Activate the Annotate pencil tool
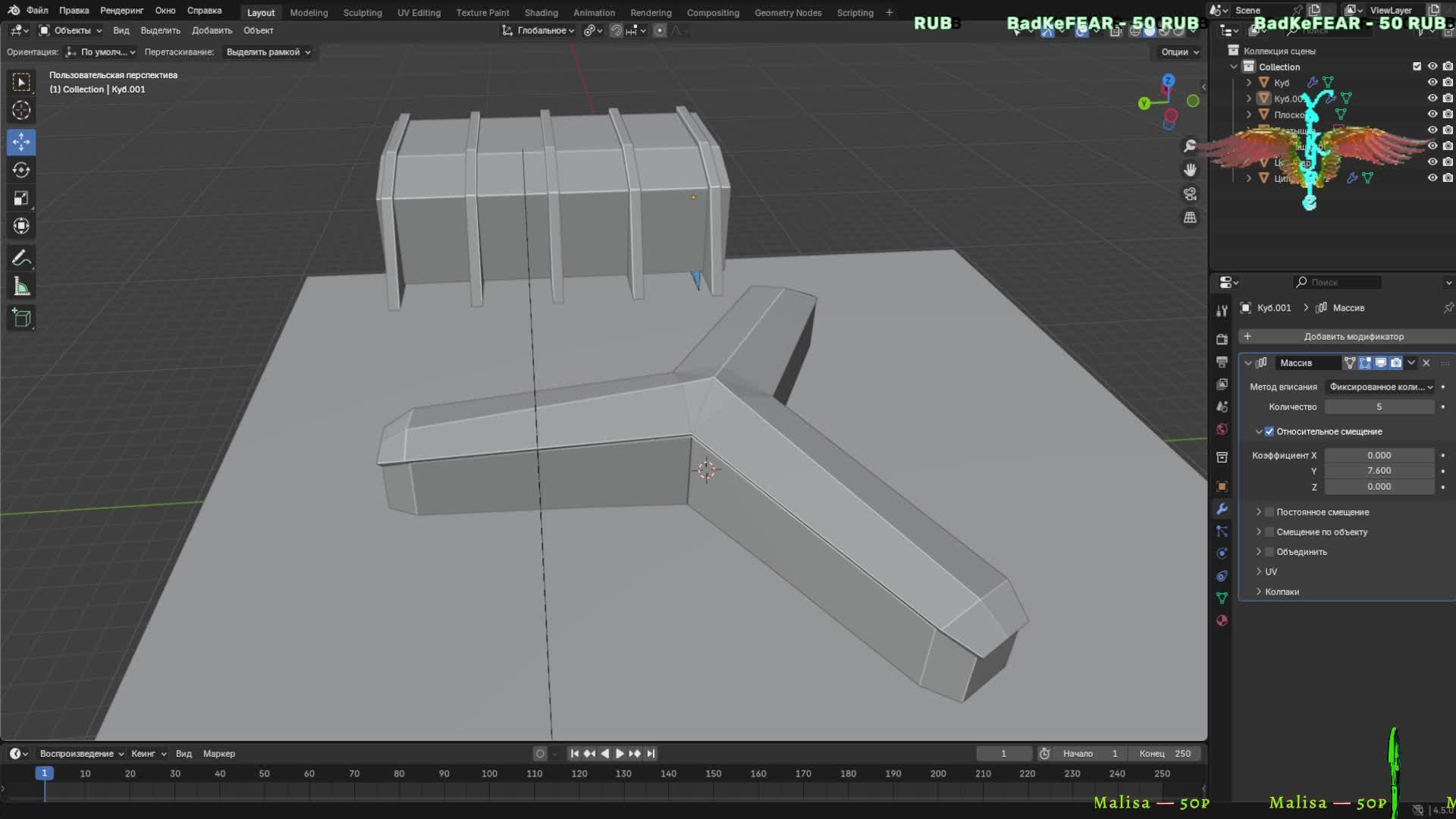 (x=21, y=259)
